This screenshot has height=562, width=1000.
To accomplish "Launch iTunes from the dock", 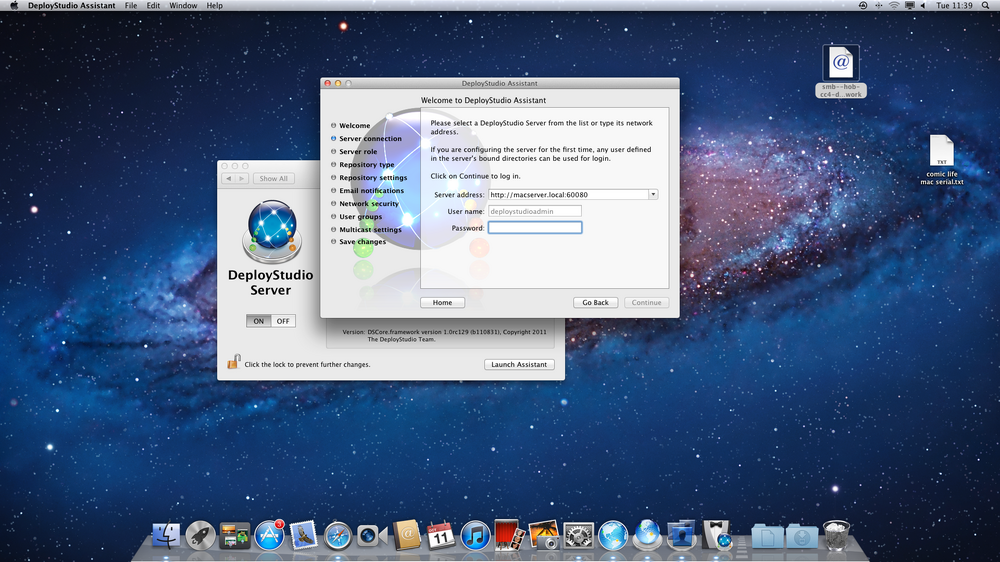I will click(x=475, y=536).
